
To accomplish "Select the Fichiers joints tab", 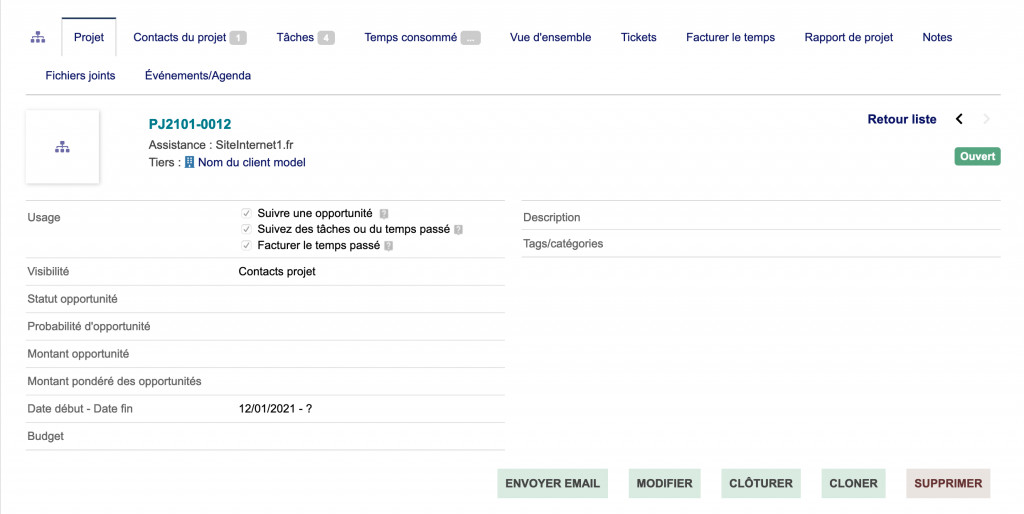I will tap(80, 75).
